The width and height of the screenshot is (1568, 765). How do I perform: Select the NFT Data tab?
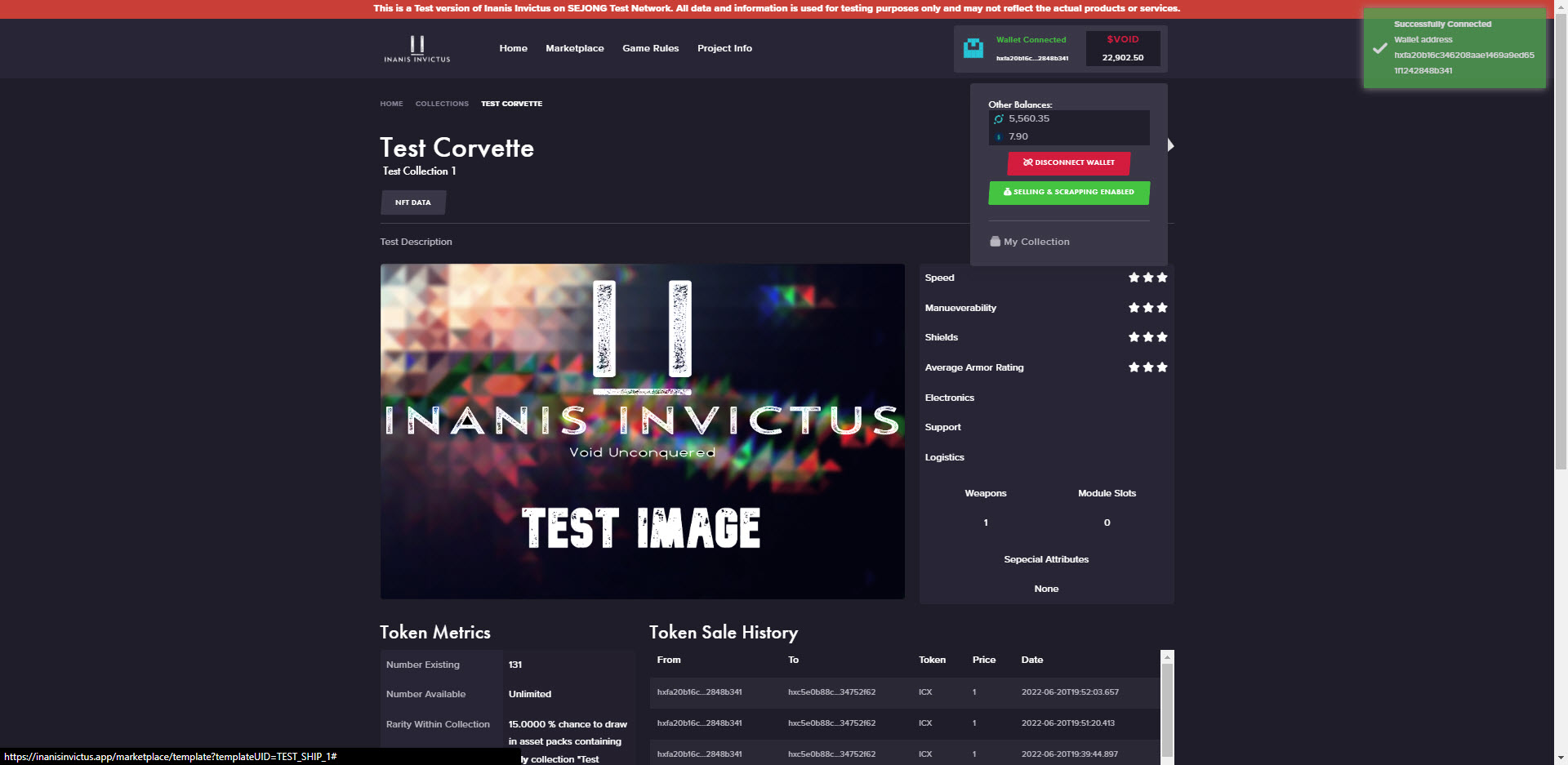(x=412, y=202)
